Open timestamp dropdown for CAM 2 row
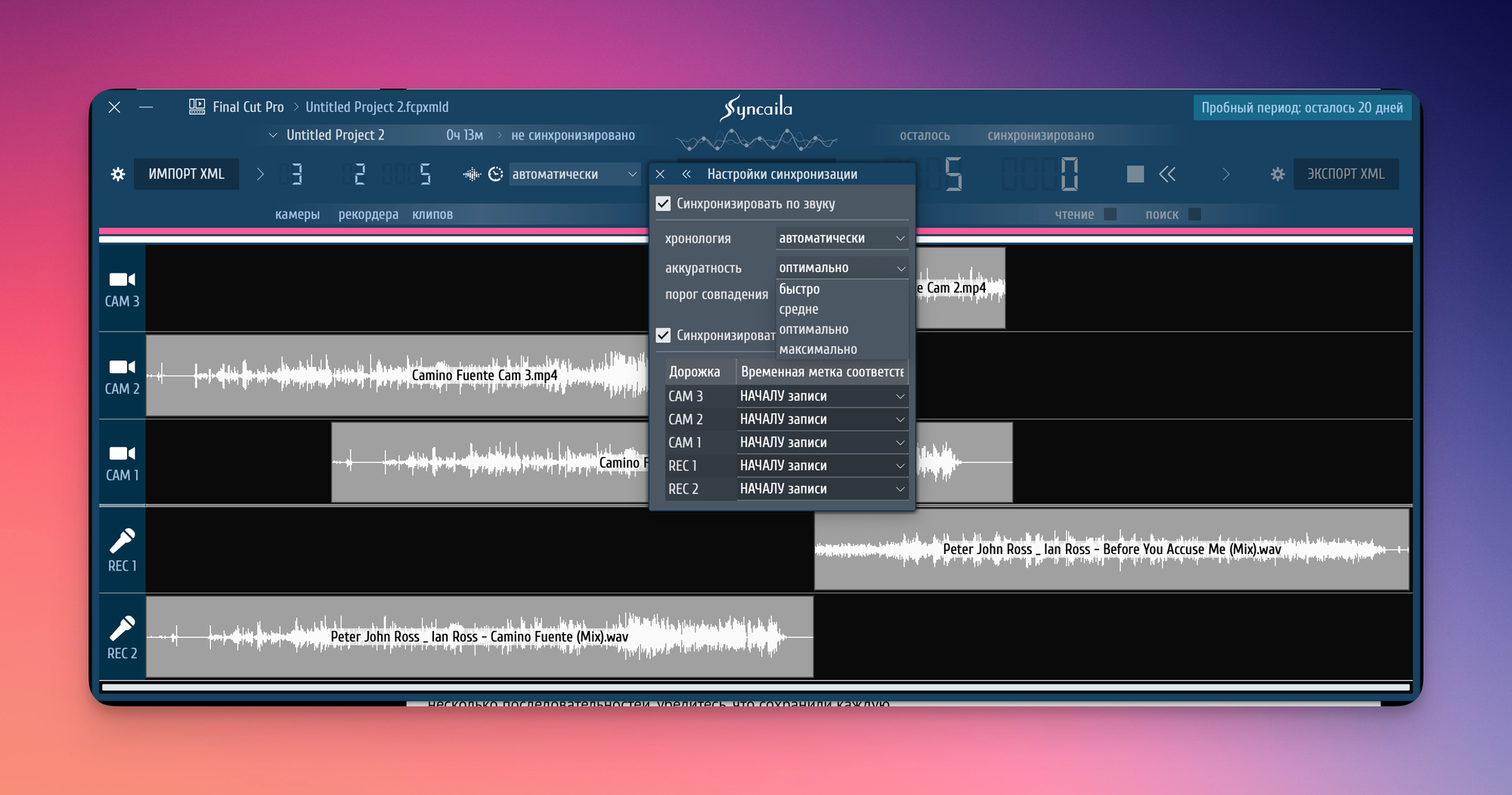 coord(823,419)
